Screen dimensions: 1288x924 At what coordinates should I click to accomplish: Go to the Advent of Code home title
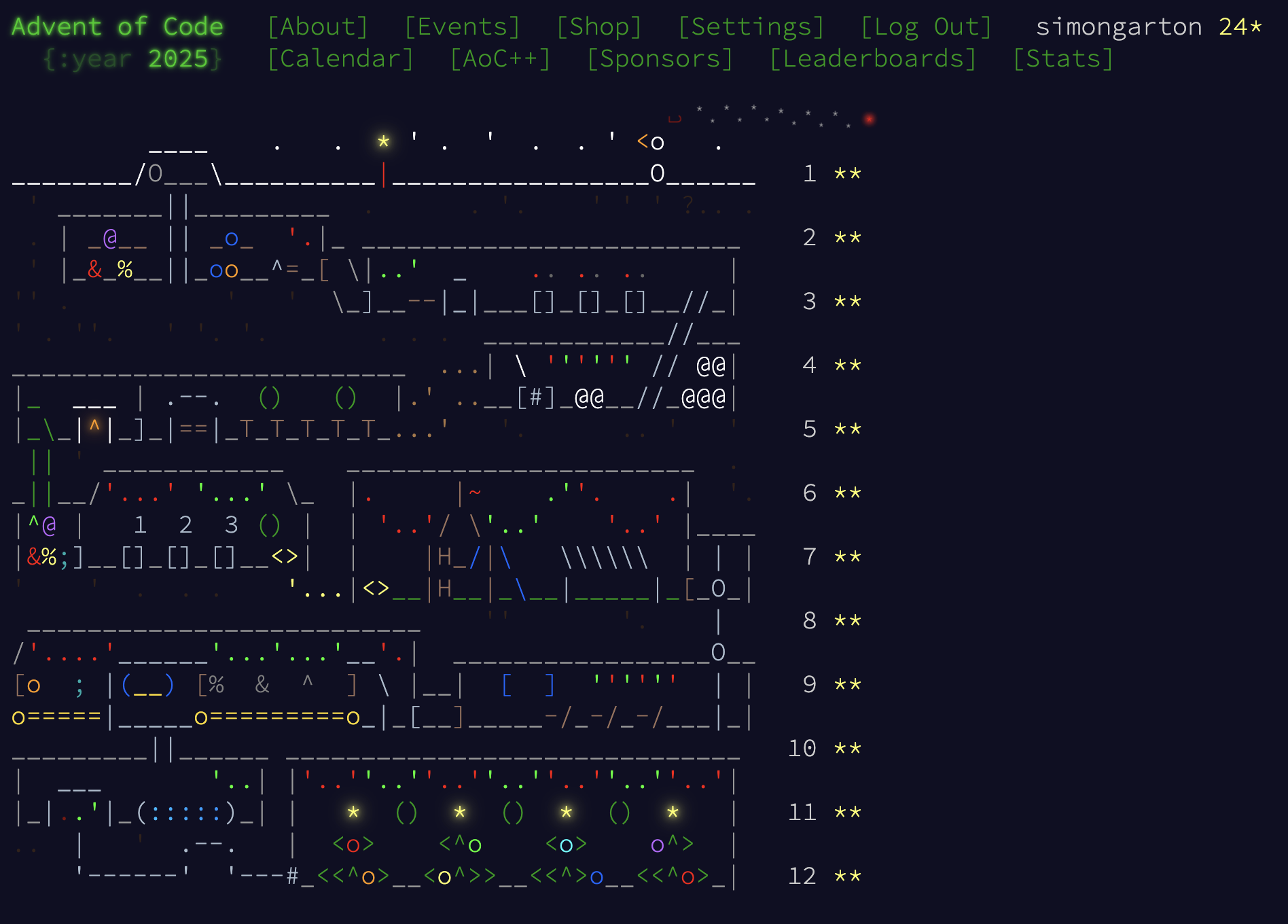click(118, 26)
